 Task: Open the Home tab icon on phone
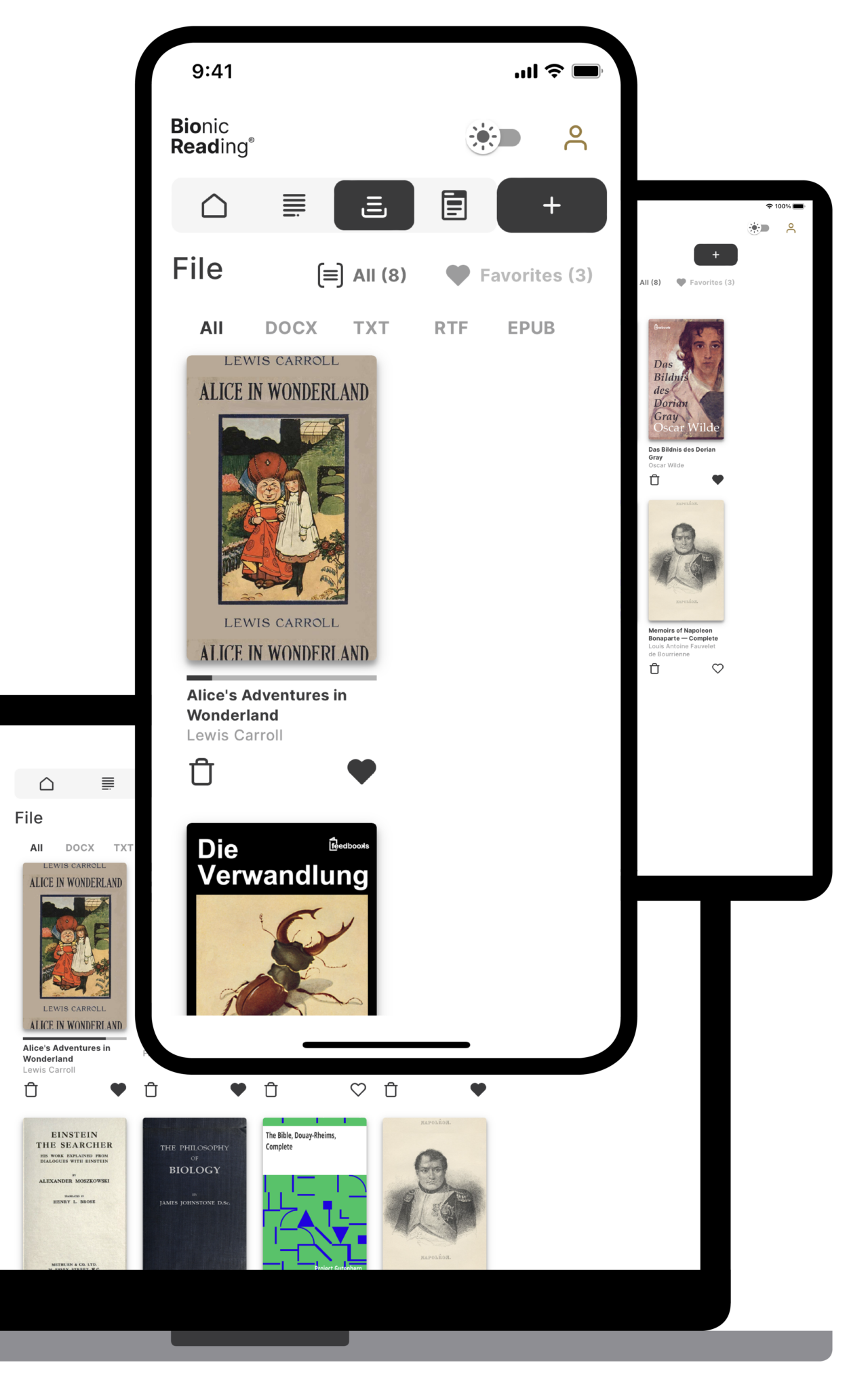[214, 205]
